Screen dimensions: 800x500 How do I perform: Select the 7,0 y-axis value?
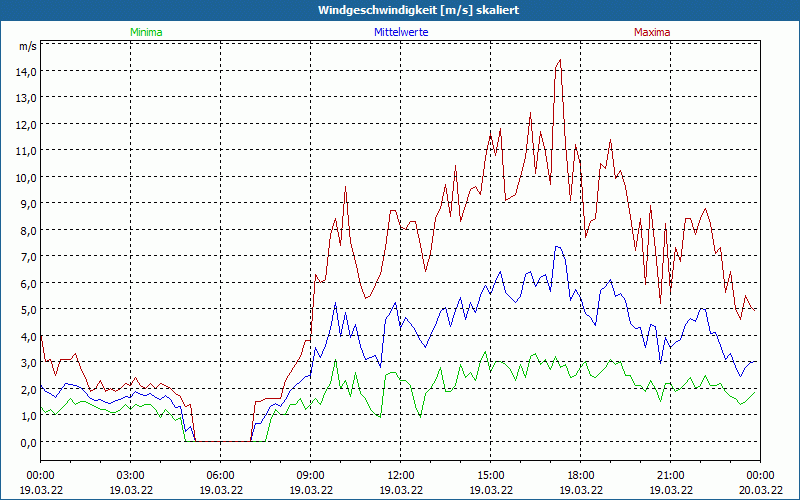click(x=24, y=256)
